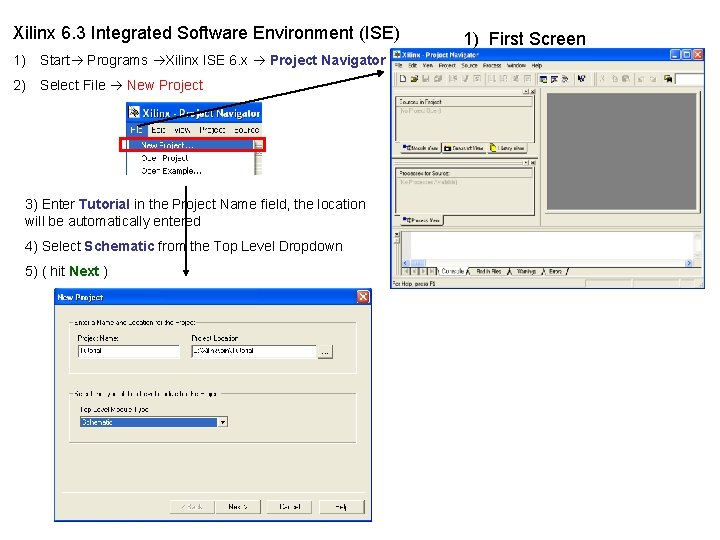Select the Process View tab
The width and height of the screenshot is (720, 540).
click(x=422, y=220)
